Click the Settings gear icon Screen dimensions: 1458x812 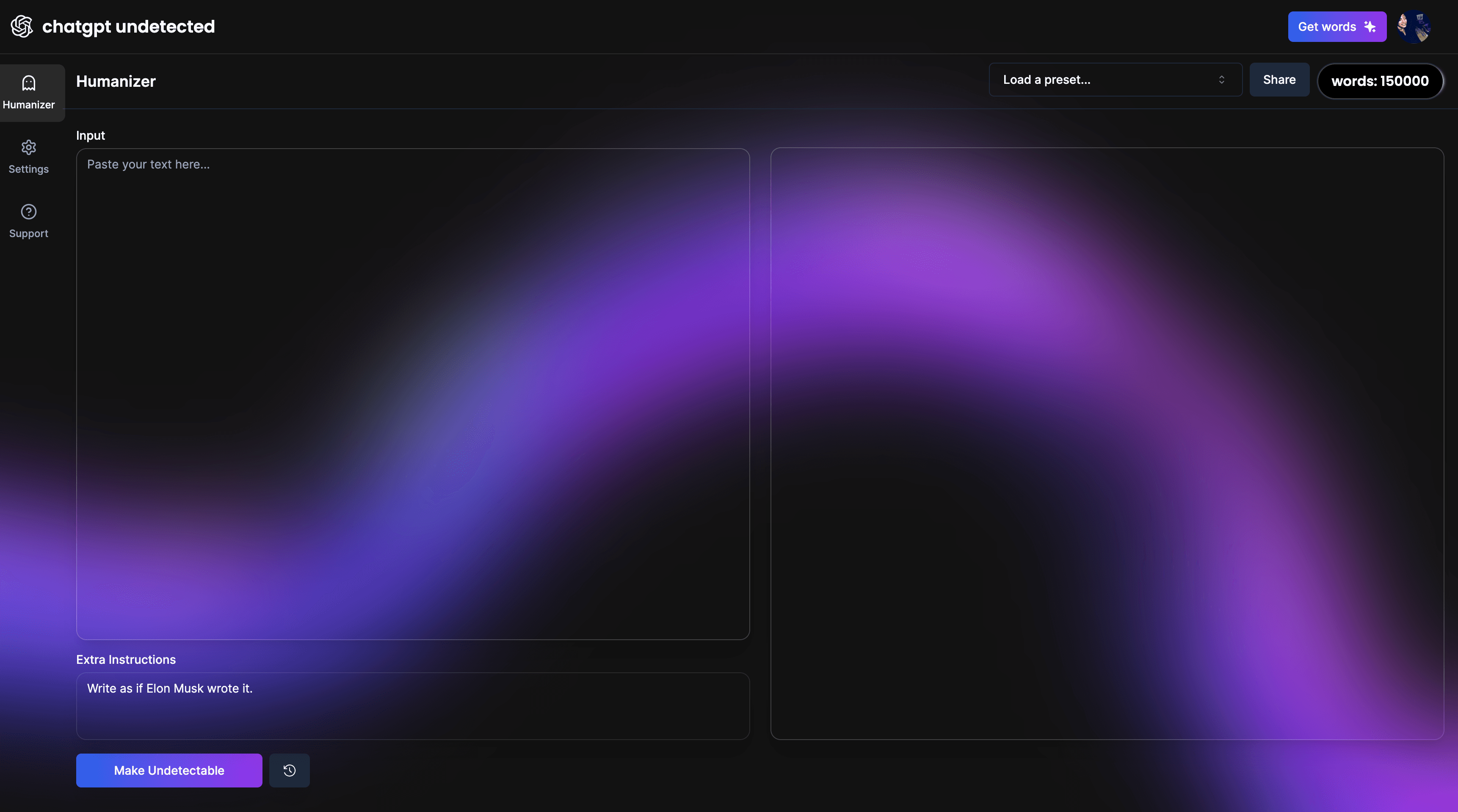click(28, 148)
